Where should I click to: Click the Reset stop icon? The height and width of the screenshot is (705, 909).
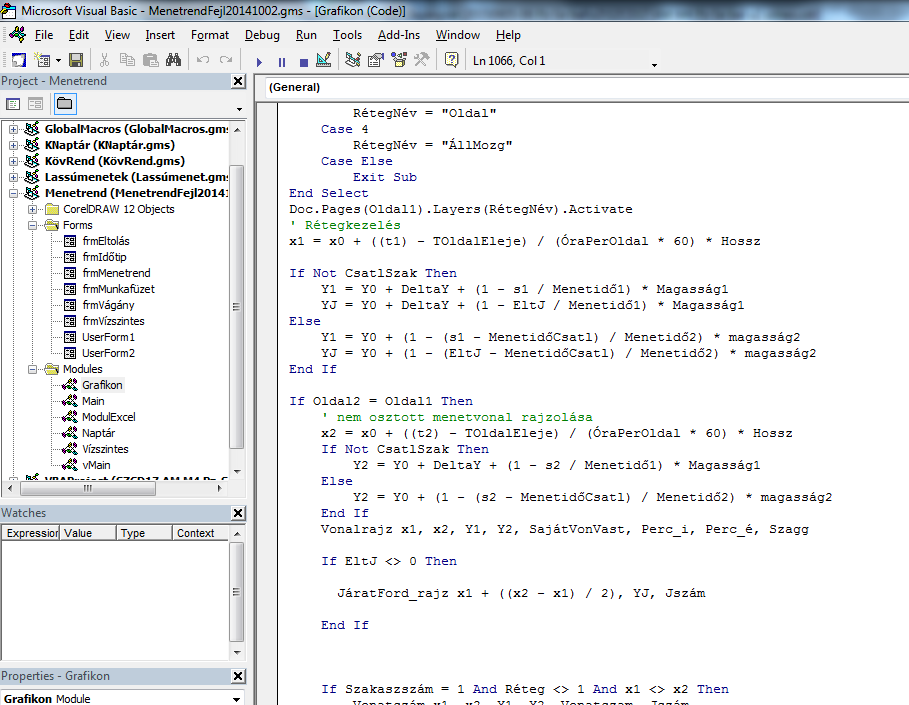[303, 61]
